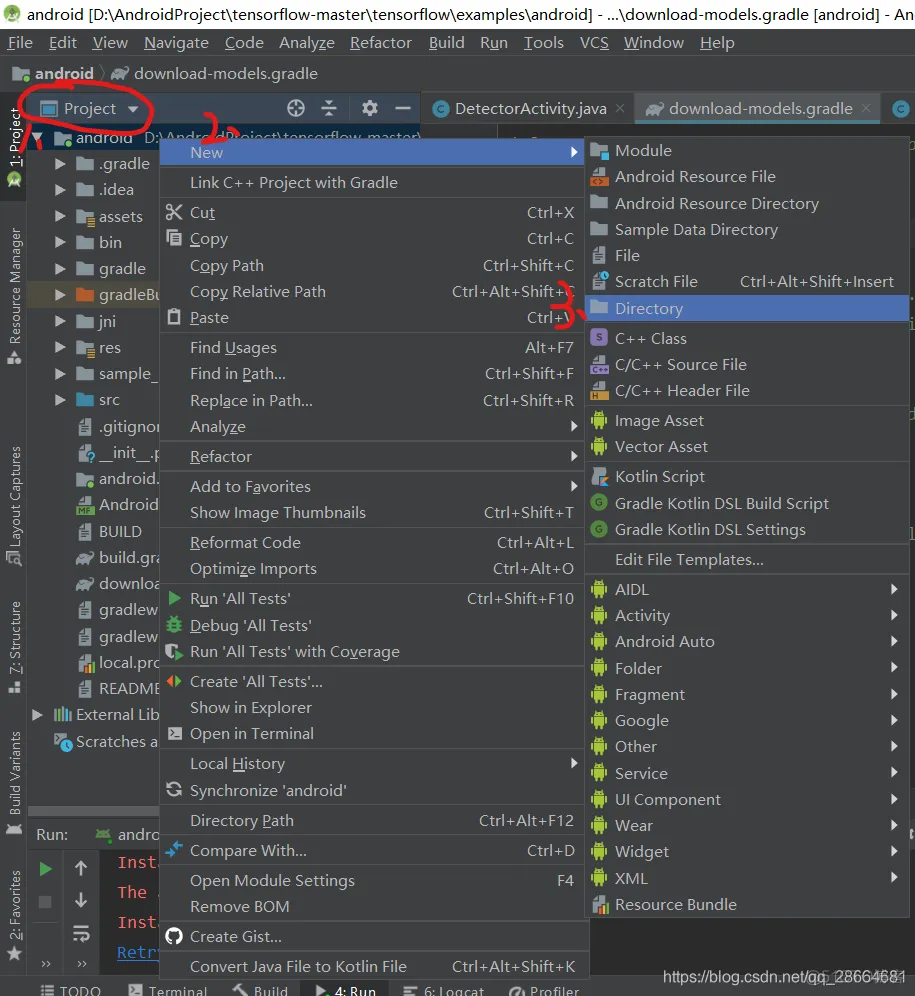Choose Image Asset from submenu
Screen dimensions: 915x996
(x=747, y=421)
